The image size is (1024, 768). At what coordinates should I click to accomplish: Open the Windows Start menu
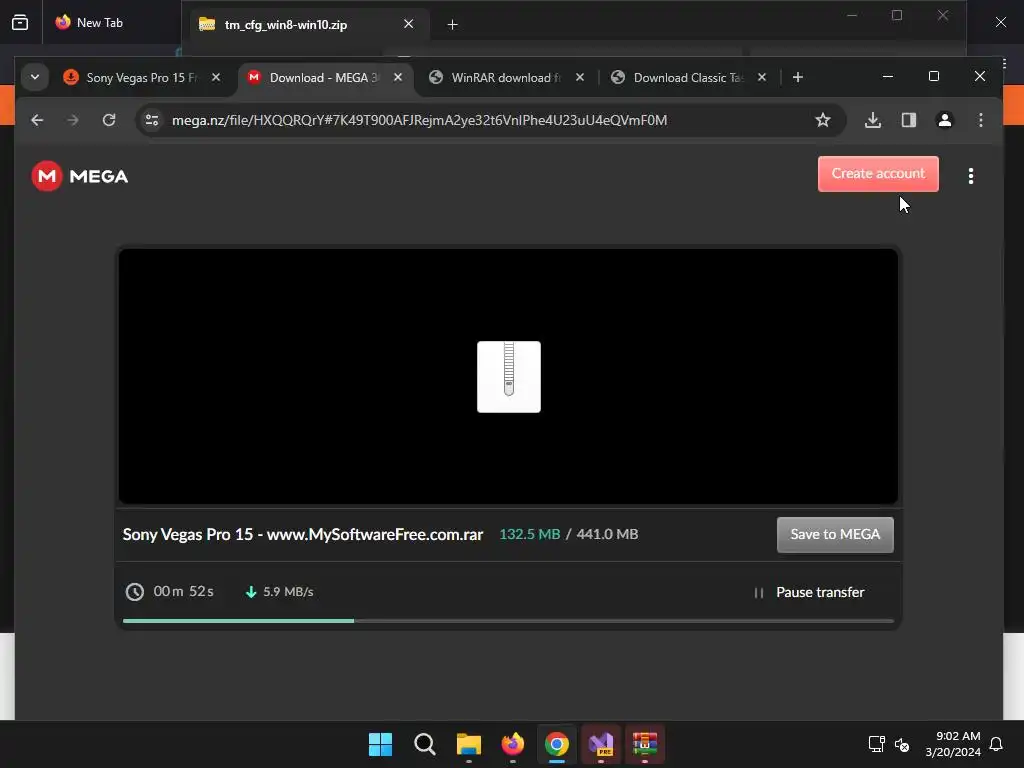[x=380, y=744]
